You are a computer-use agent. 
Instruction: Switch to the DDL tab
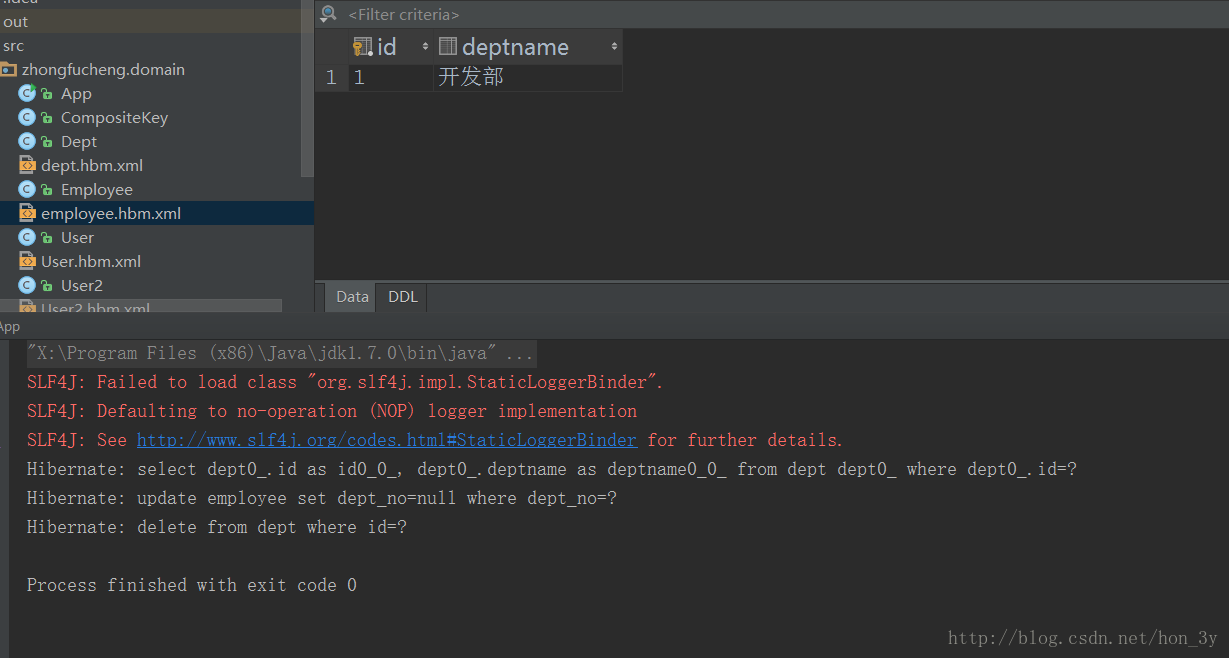pyautogui.click(x=403, y=296)
